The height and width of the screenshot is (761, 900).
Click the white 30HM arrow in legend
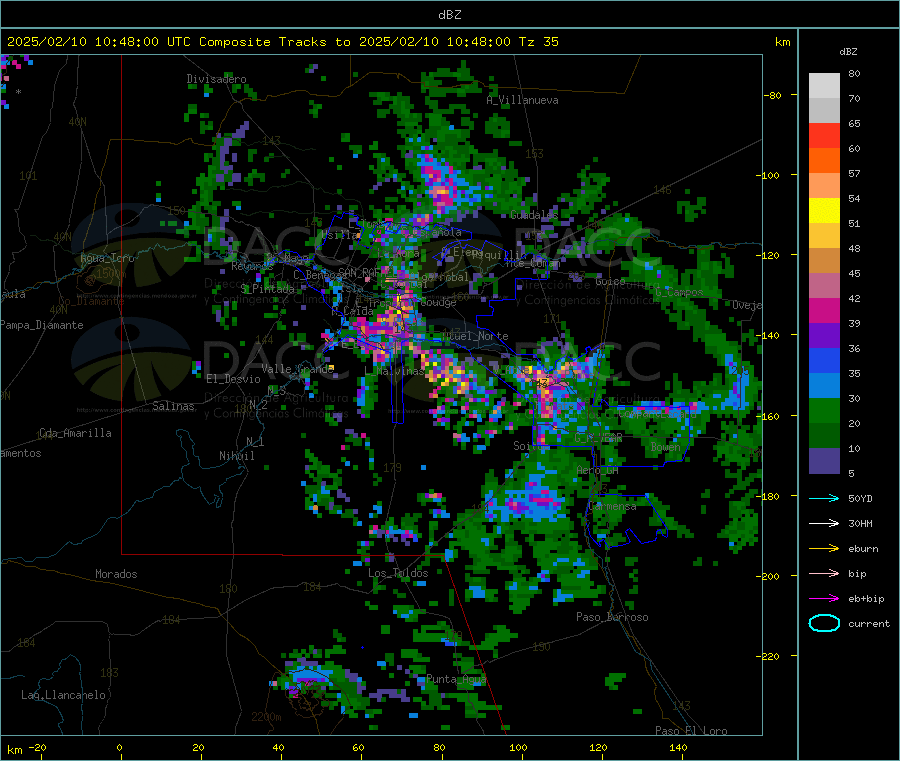point(824,523)
